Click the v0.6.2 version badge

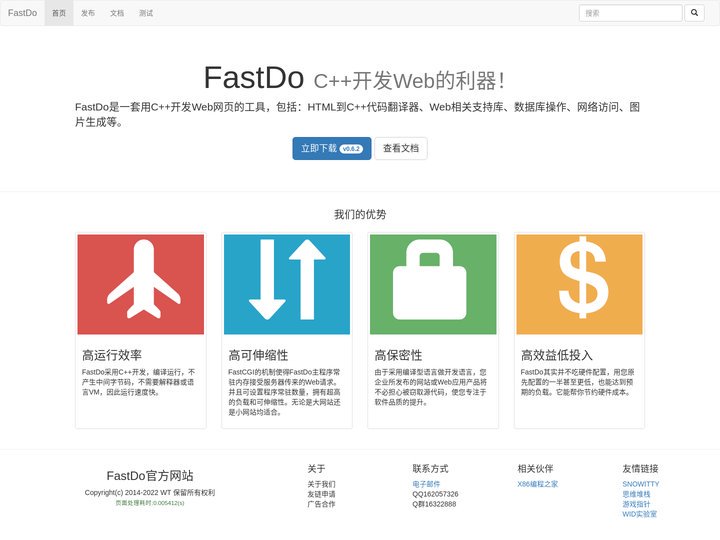click(351, 149)
